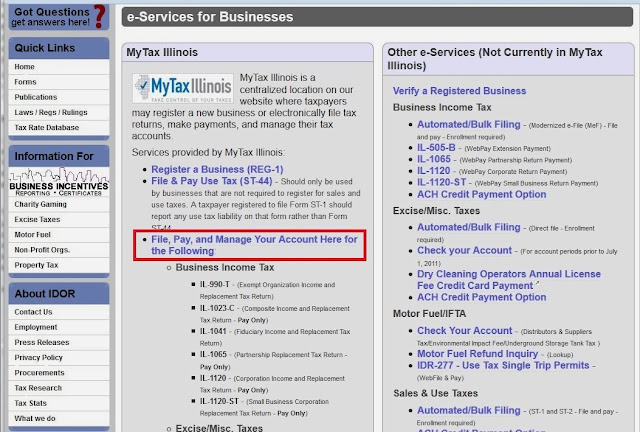Open Sales & Use Taxes Automated/Bulk Filing link
The image size is (640, 432).
(x=469, y=410)
